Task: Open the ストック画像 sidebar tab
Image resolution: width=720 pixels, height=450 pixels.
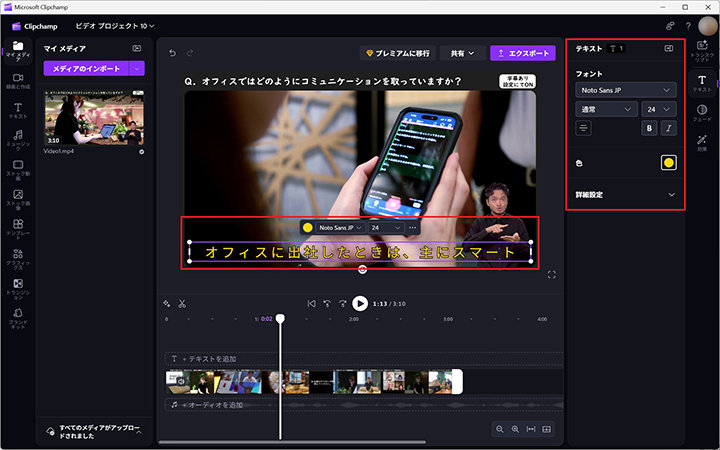Action: tap(18, 199)
